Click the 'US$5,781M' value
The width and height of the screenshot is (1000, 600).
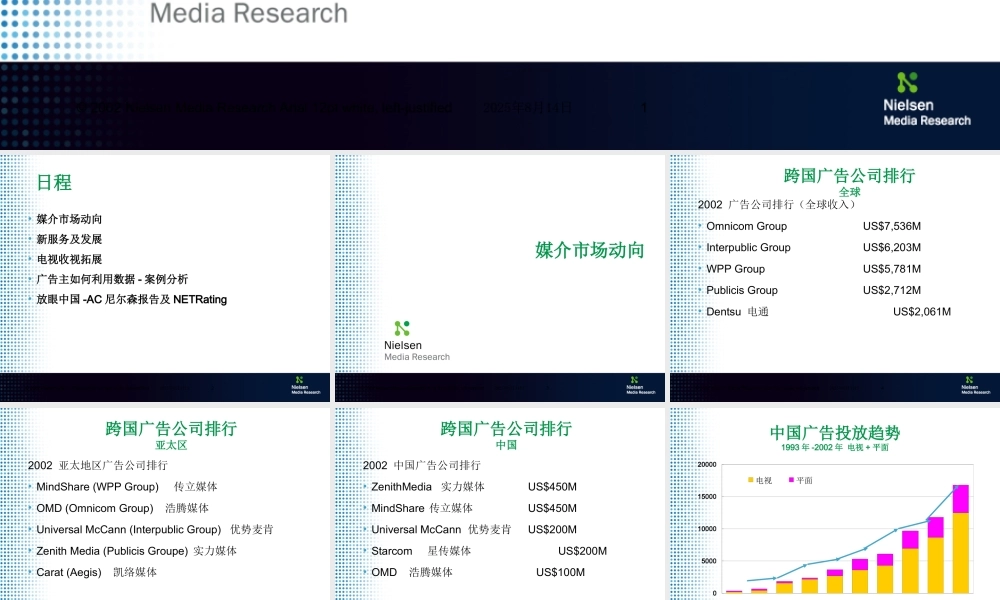point(892,269)
